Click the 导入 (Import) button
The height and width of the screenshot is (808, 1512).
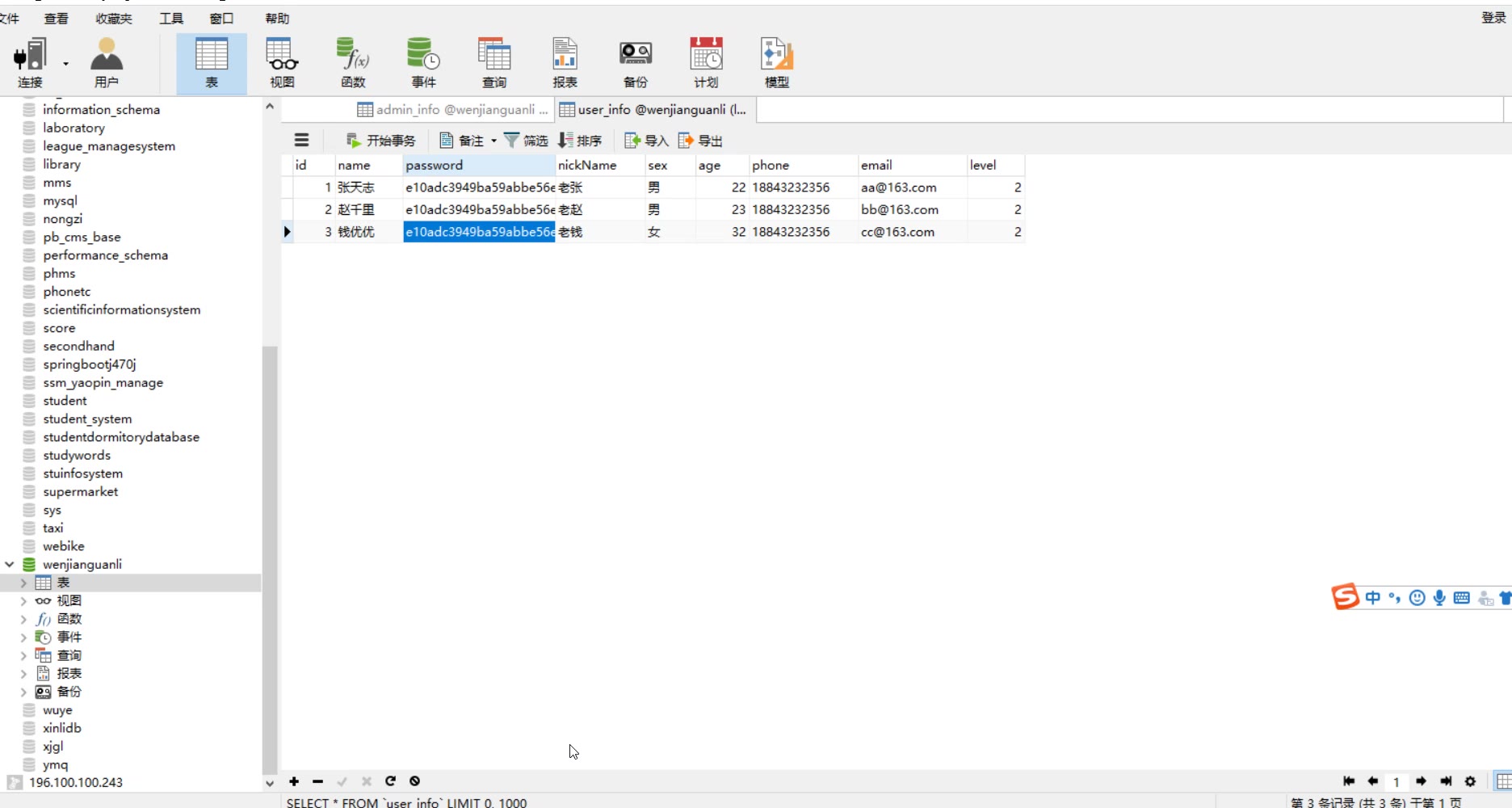click(x=647, y=141)
